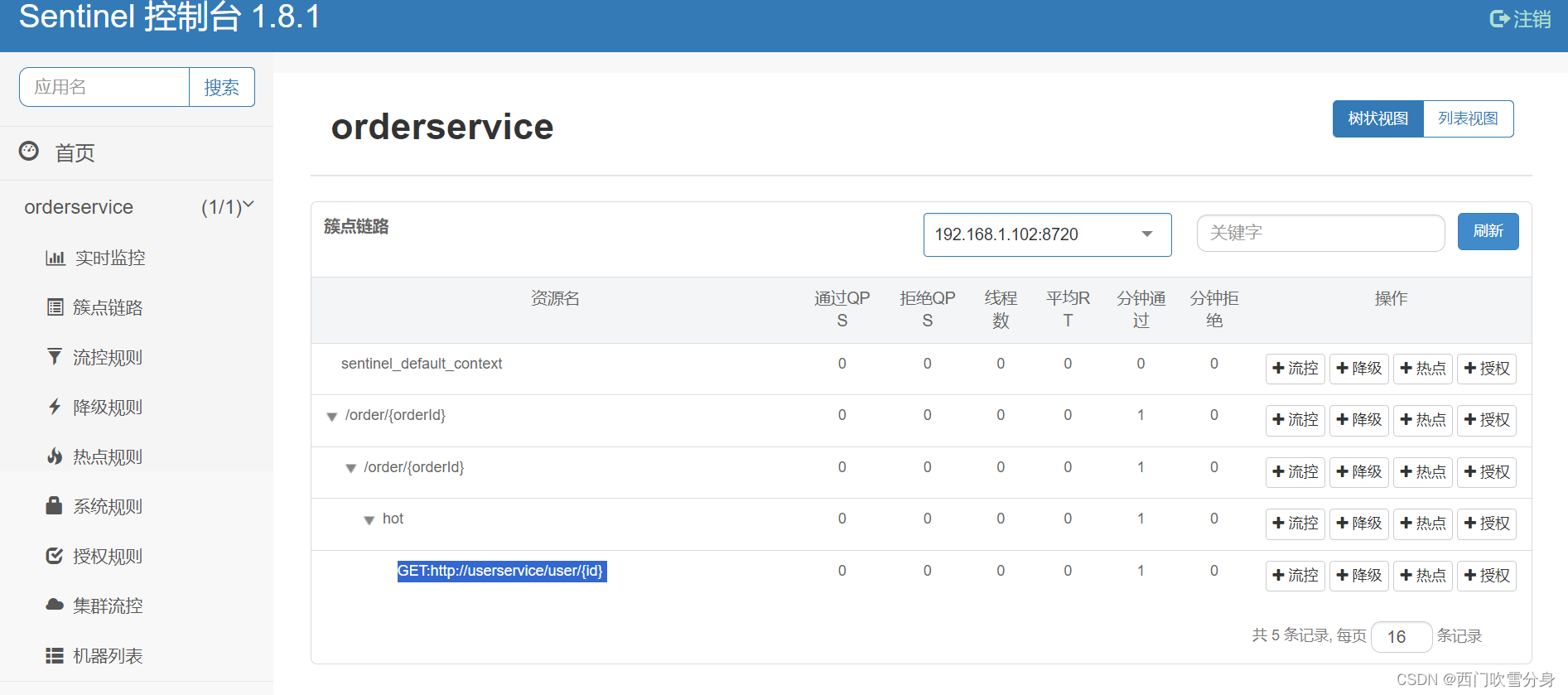Switch to 列表视图 list view

click(x=1468, y=118)
